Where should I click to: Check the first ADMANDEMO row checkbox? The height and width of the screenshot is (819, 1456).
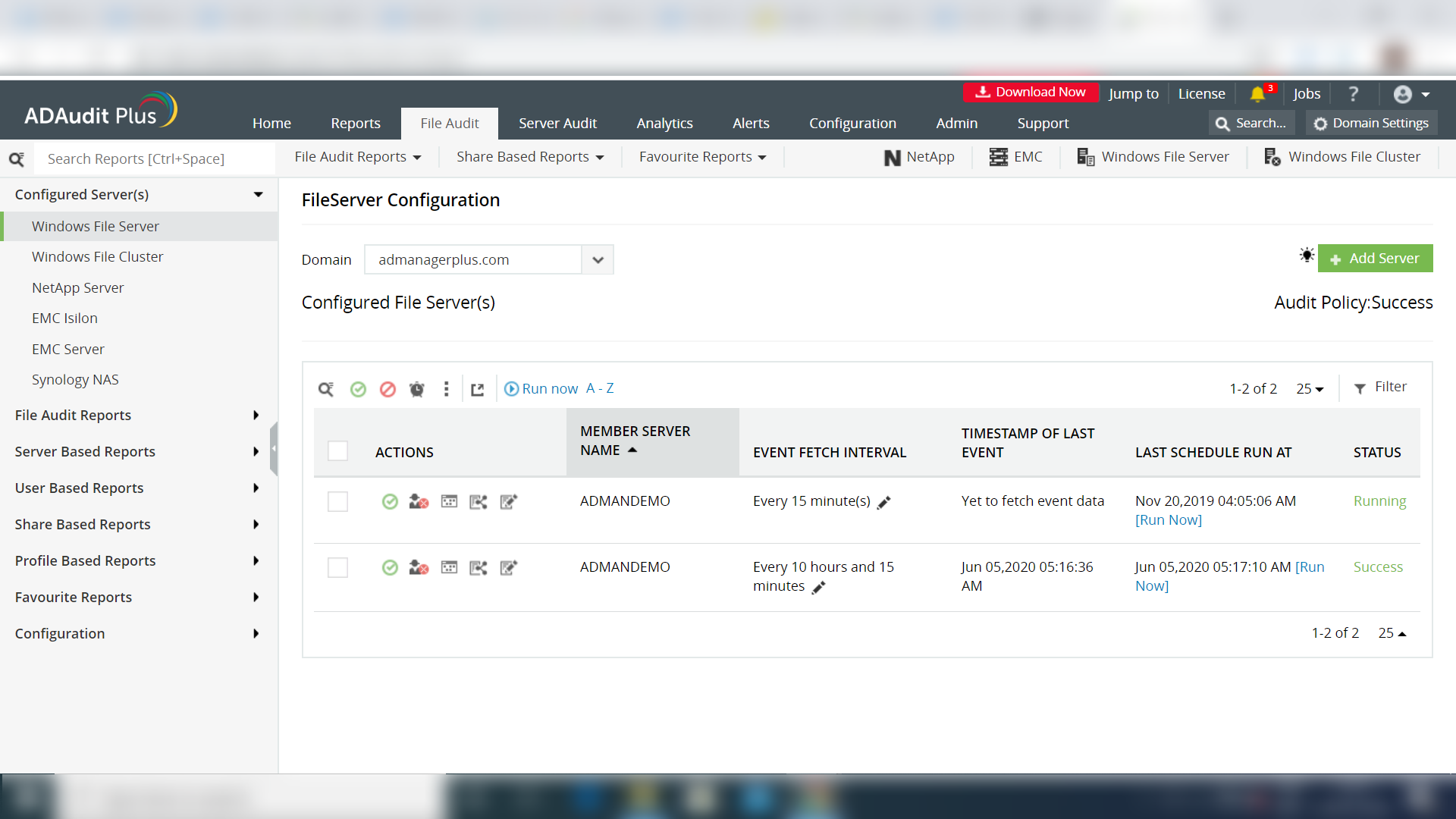pyautogui.click(x=337, y=501)
